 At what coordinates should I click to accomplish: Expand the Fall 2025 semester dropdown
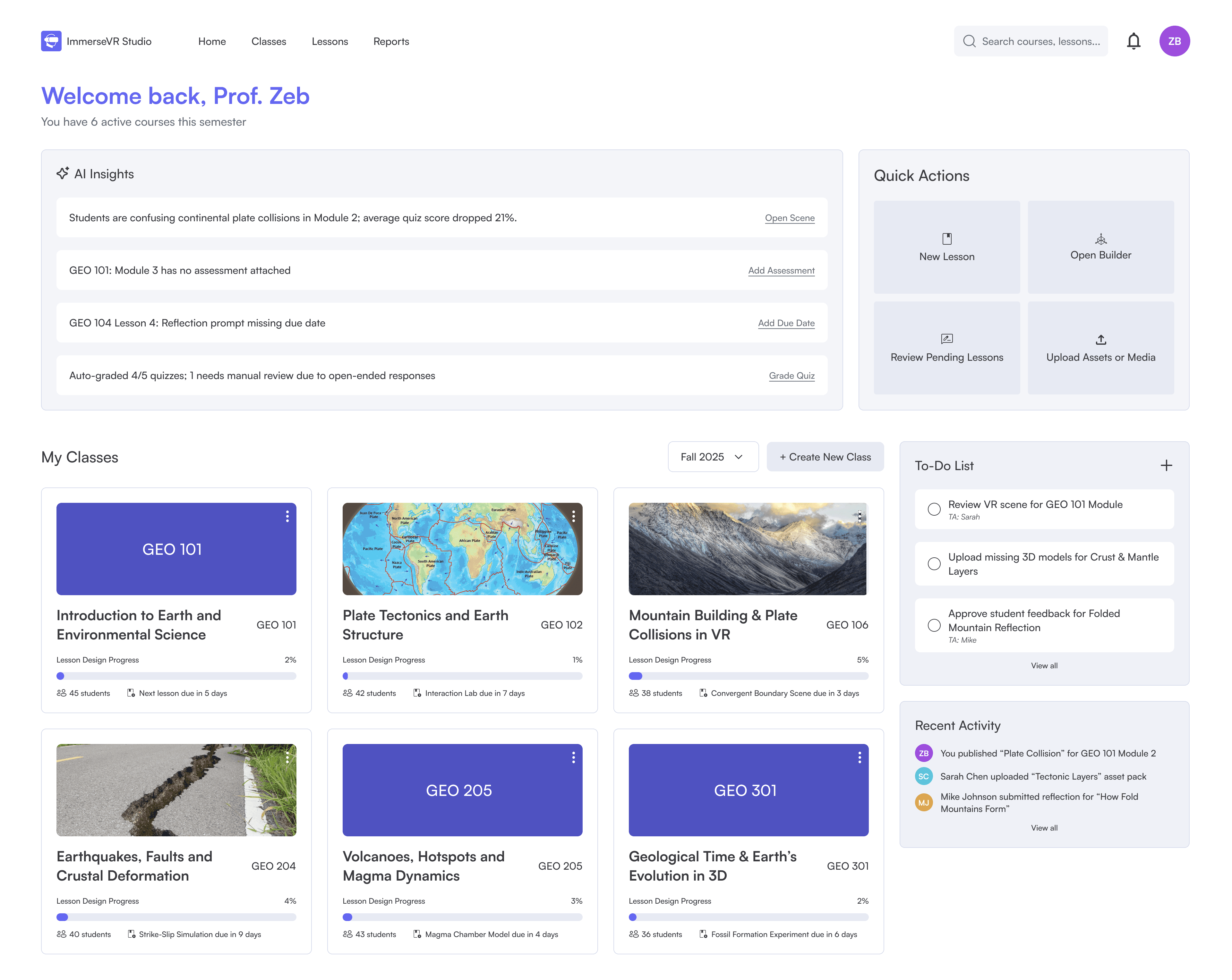click(x=713, y=457)
